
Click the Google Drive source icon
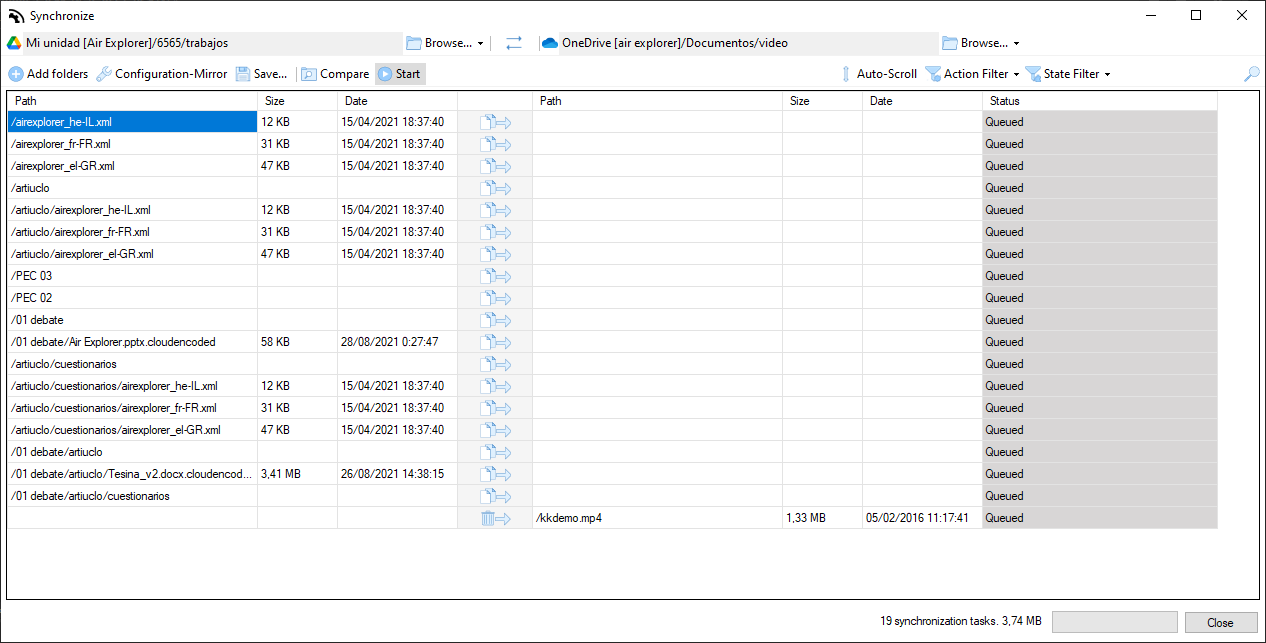[x=14, y=43]
